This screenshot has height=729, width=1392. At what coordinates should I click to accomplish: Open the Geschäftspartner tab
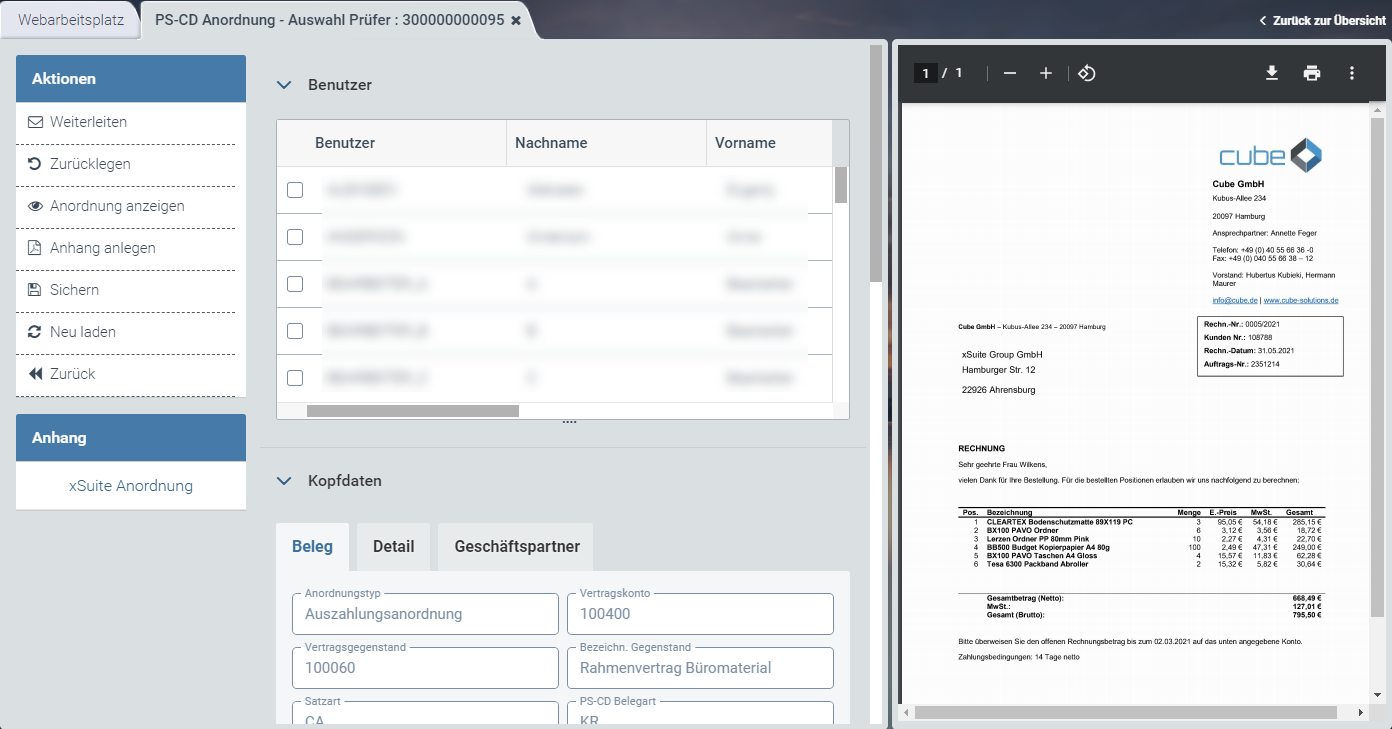[x=515, y=547]
